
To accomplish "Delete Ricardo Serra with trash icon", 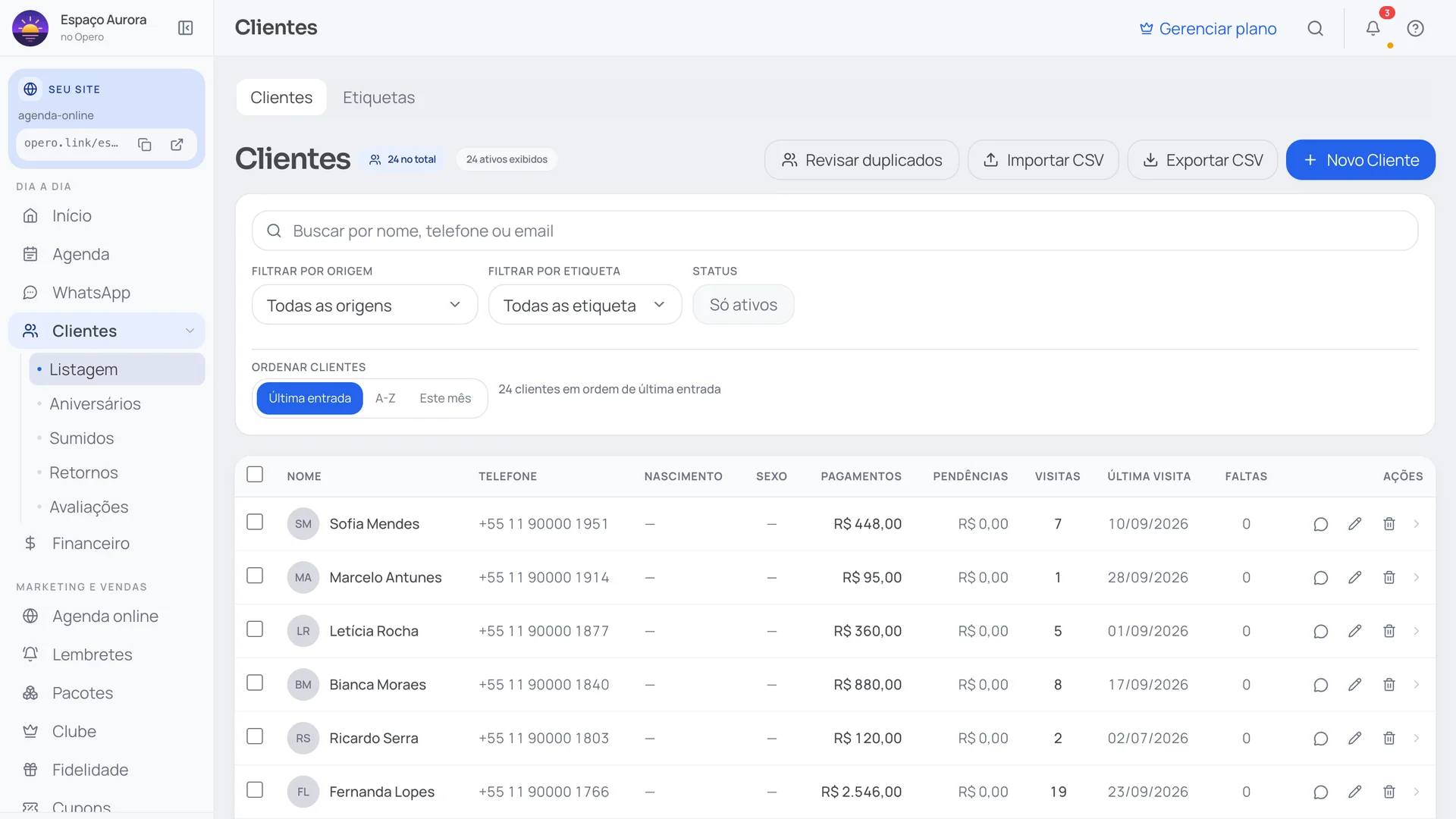I will coord(1389,739).
